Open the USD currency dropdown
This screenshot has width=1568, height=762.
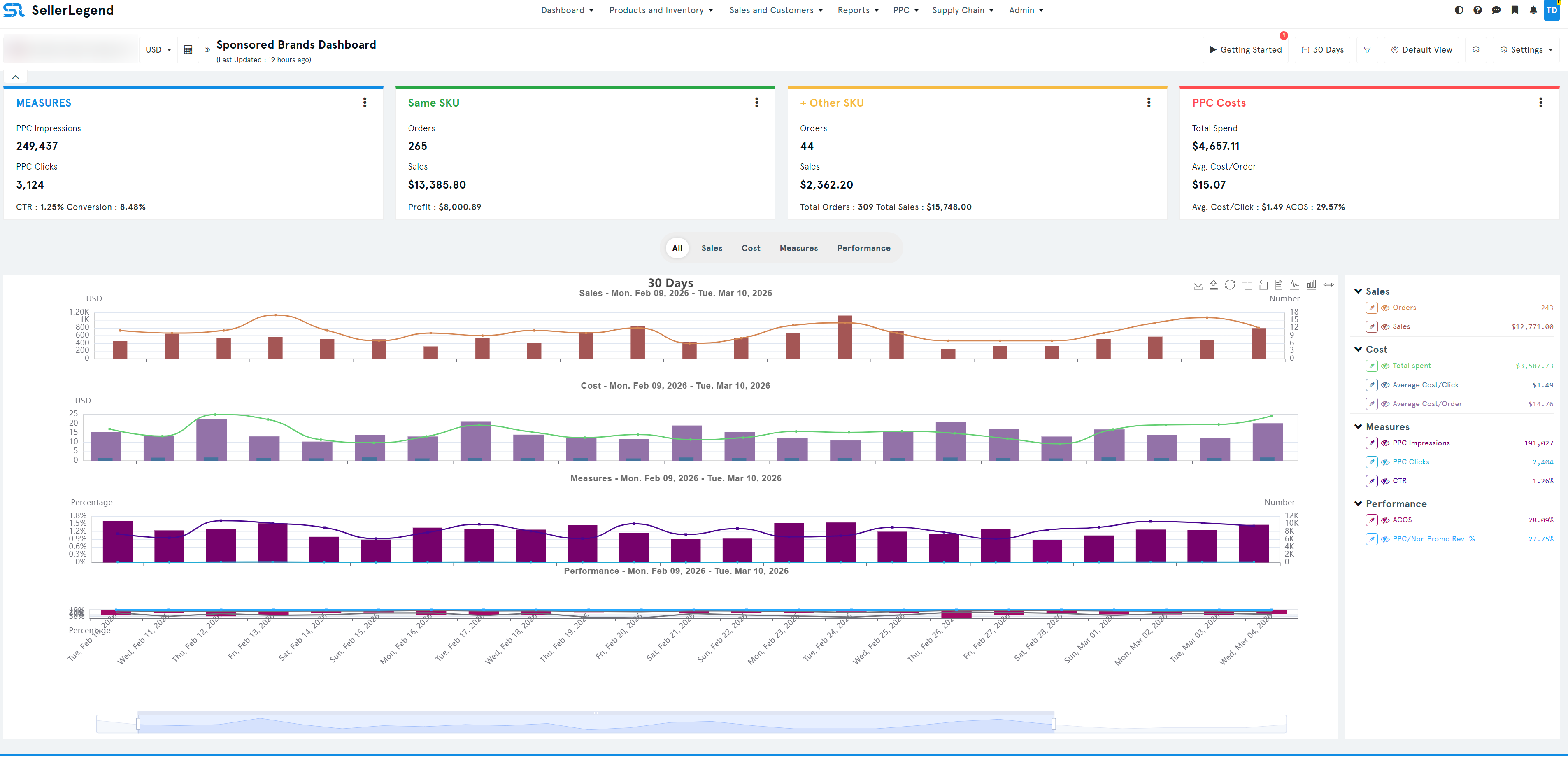[158, 49]
